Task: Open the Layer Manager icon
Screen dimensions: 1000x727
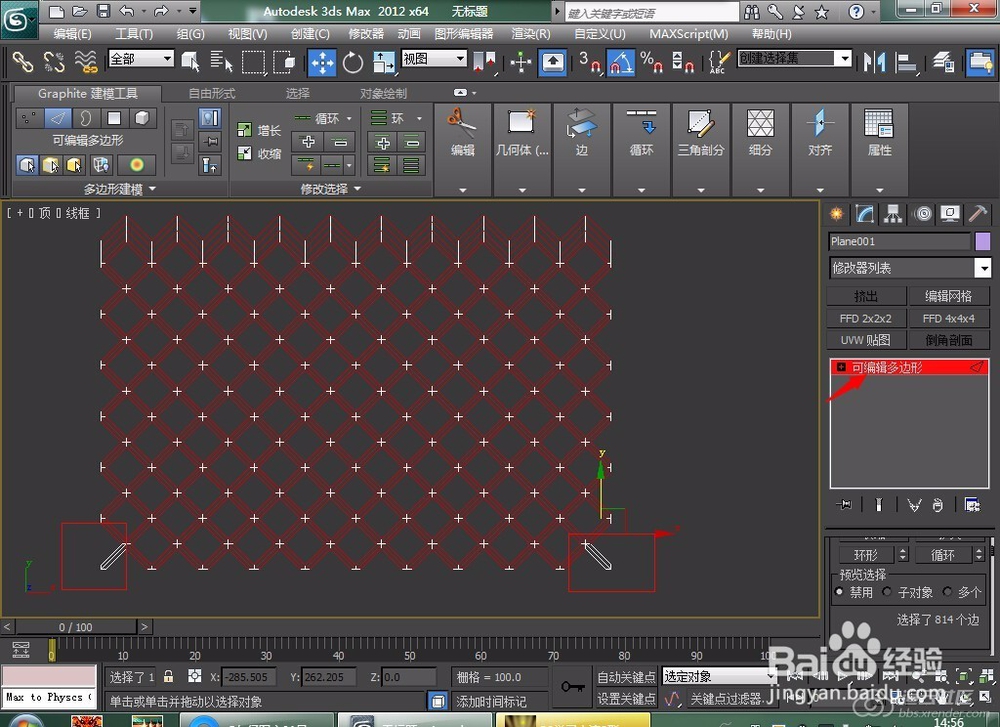Action: pyautogui.click(x=944, y=62)
